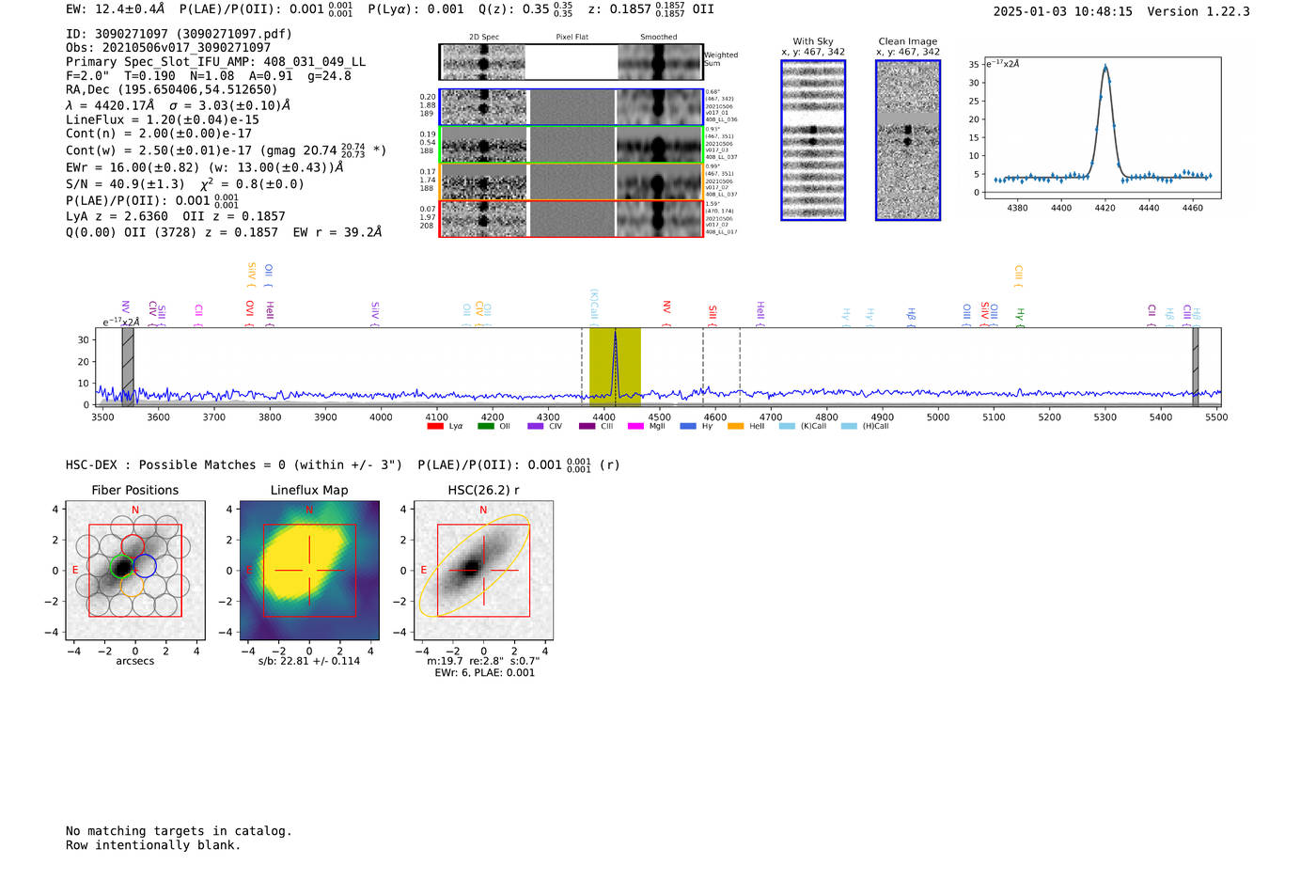Click the (K)CaII legend swatch
The width and height of the screenshot is (1316, 896).
point(787,426)
